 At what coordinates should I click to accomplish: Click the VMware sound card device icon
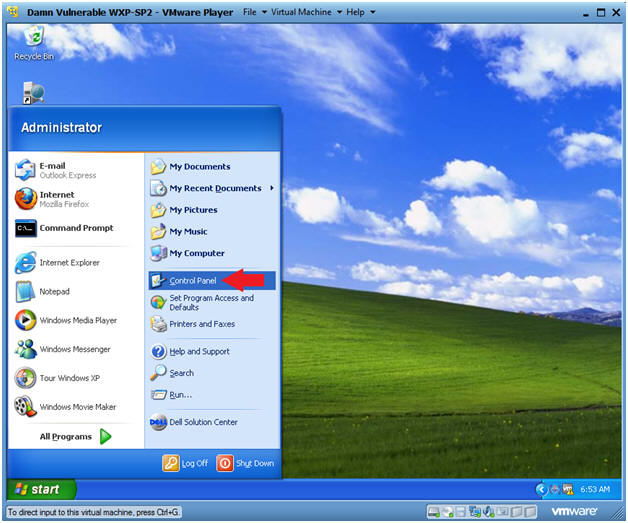489,512
